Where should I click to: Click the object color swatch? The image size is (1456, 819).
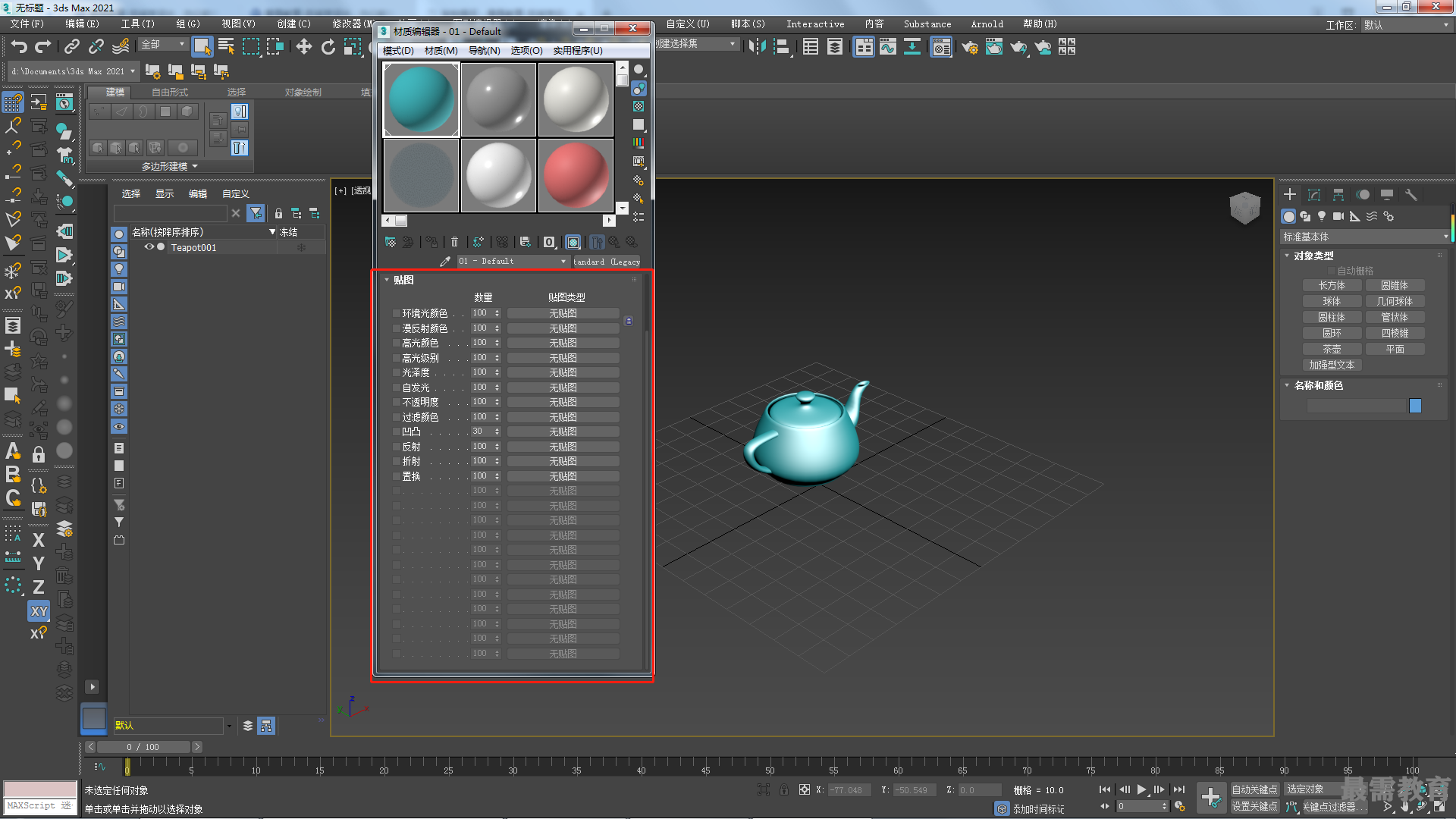point(1415,406)
